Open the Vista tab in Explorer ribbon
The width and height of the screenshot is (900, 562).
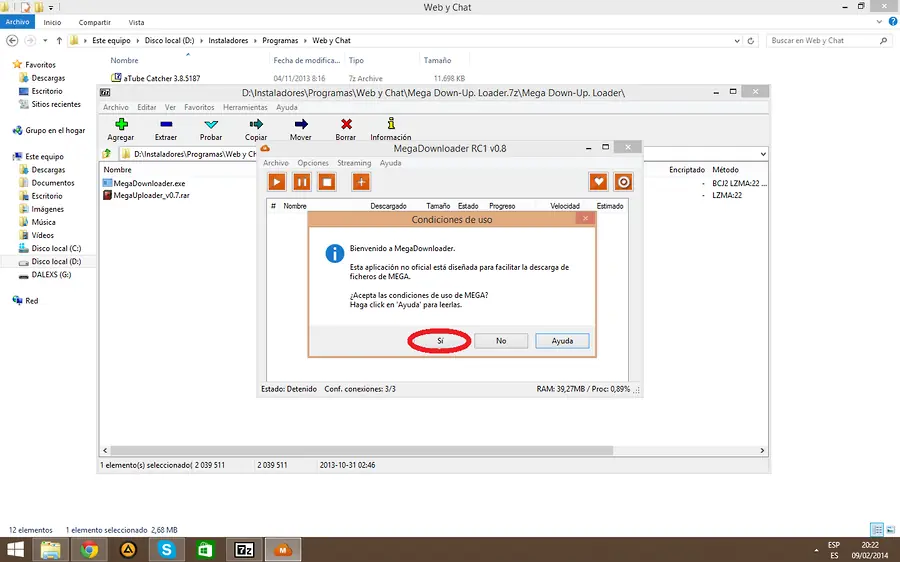click(137, 22)
